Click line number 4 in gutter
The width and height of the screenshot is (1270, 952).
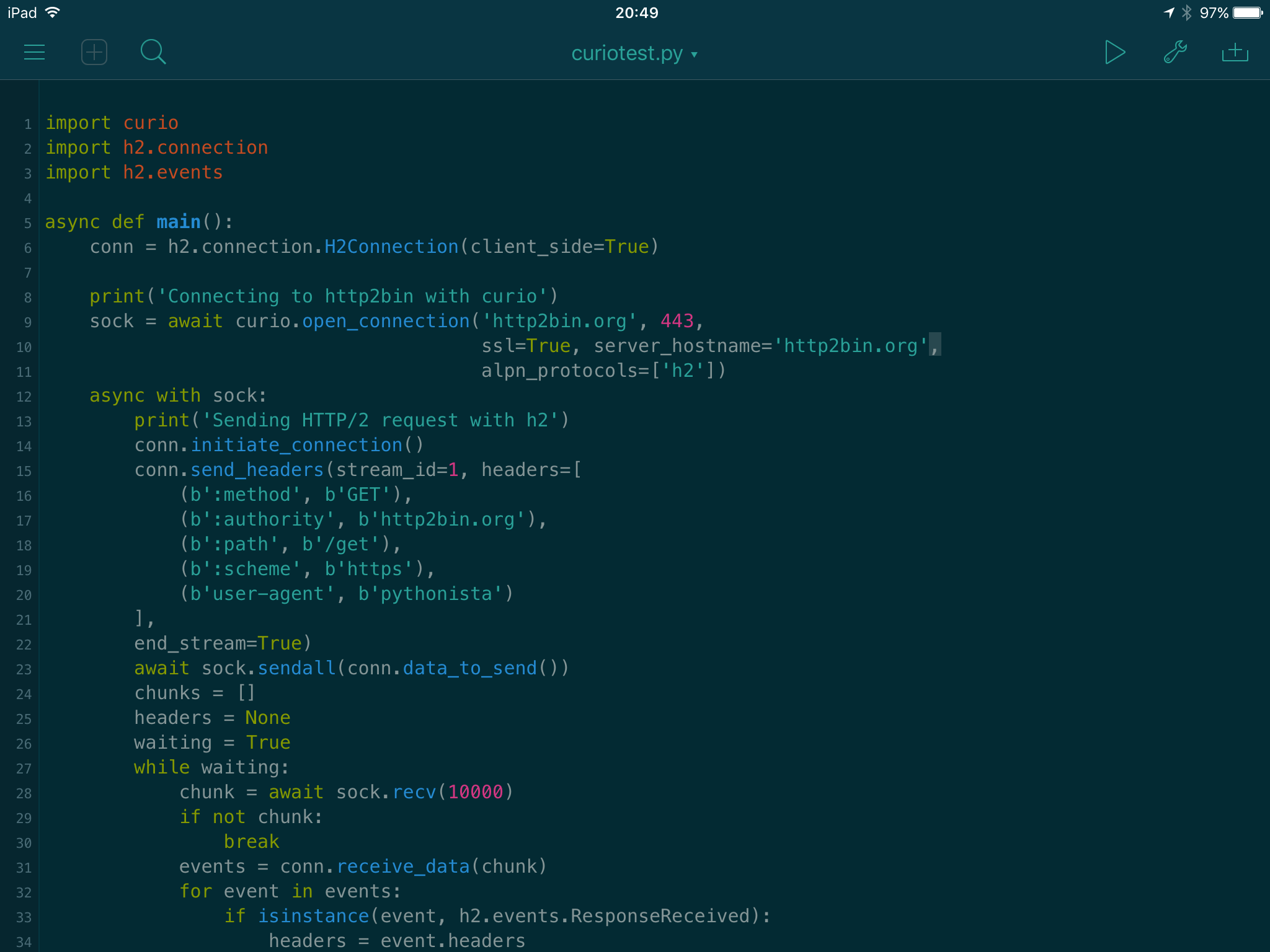tap(27, 198)
